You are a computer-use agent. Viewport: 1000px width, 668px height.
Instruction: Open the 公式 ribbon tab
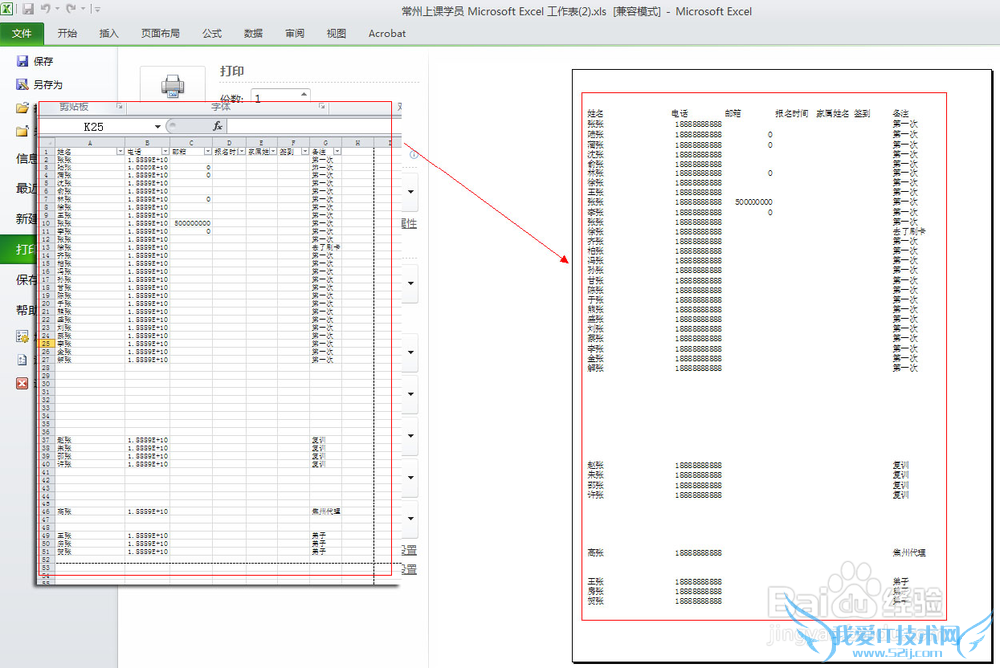coord(211,33)
